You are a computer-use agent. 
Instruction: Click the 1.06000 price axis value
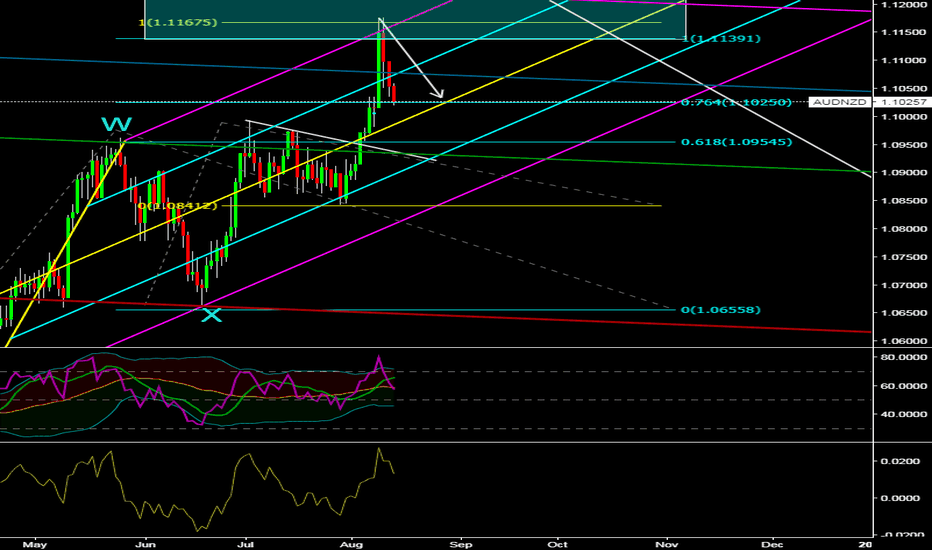click(x=904, y=341)
